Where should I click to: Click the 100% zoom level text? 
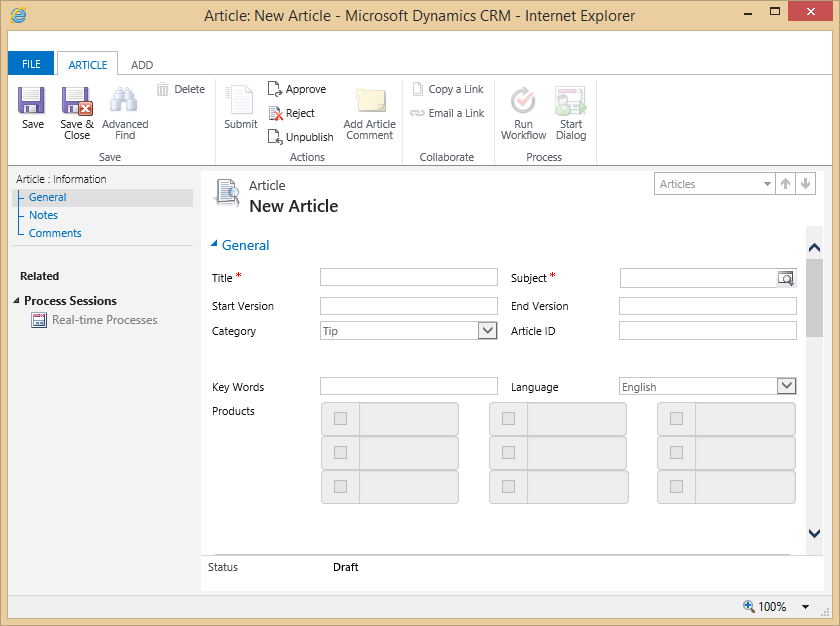[772, 606]
